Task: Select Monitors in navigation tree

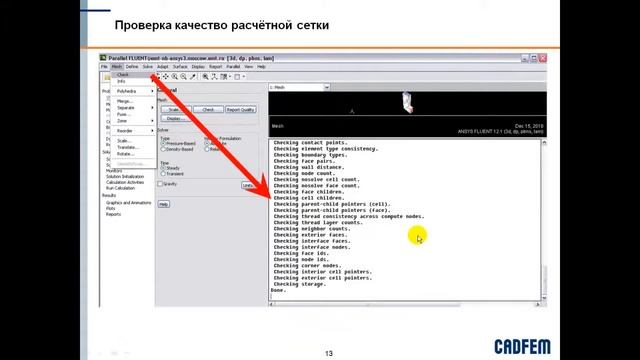Action: 114,171
